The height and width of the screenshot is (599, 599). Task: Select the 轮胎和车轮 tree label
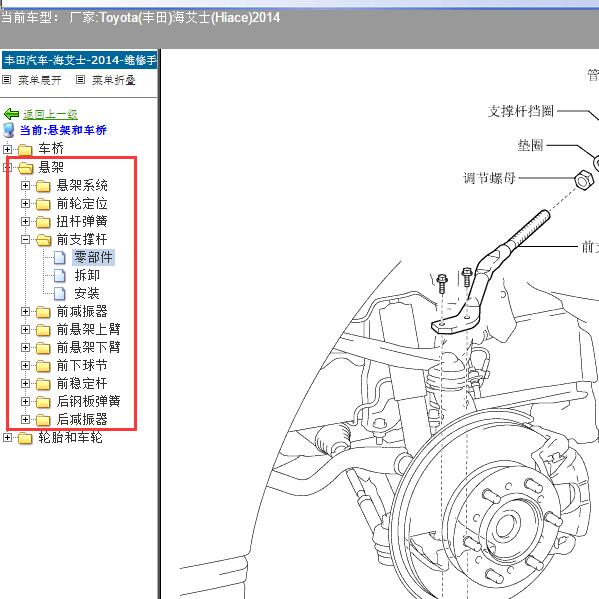tap(70, 437)
